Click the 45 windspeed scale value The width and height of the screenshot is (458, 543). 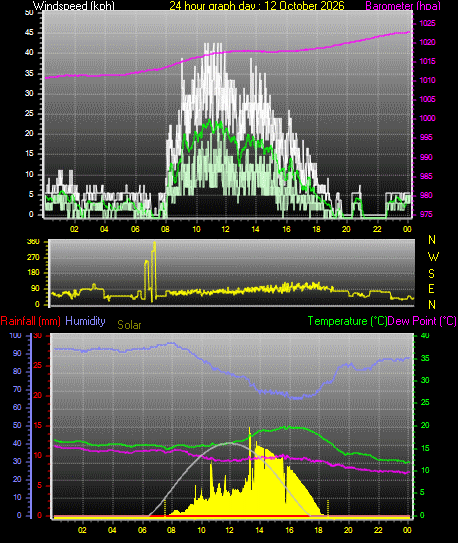(x=29, y=33)
